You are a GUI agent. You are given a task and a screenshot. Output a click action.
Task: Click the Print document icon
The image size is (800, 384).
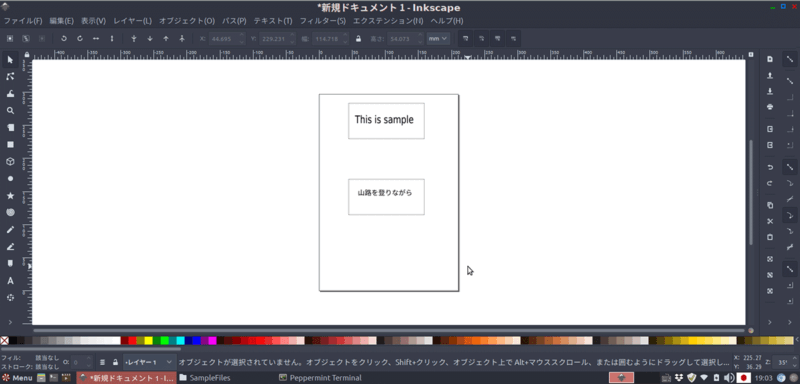tap(770, 107)
